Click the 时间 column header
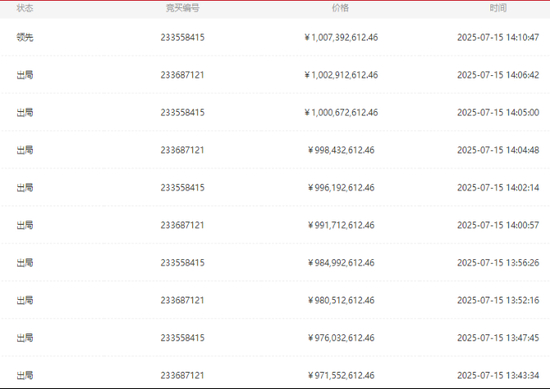This screenshot has width=550, height=389. point(498,8)
